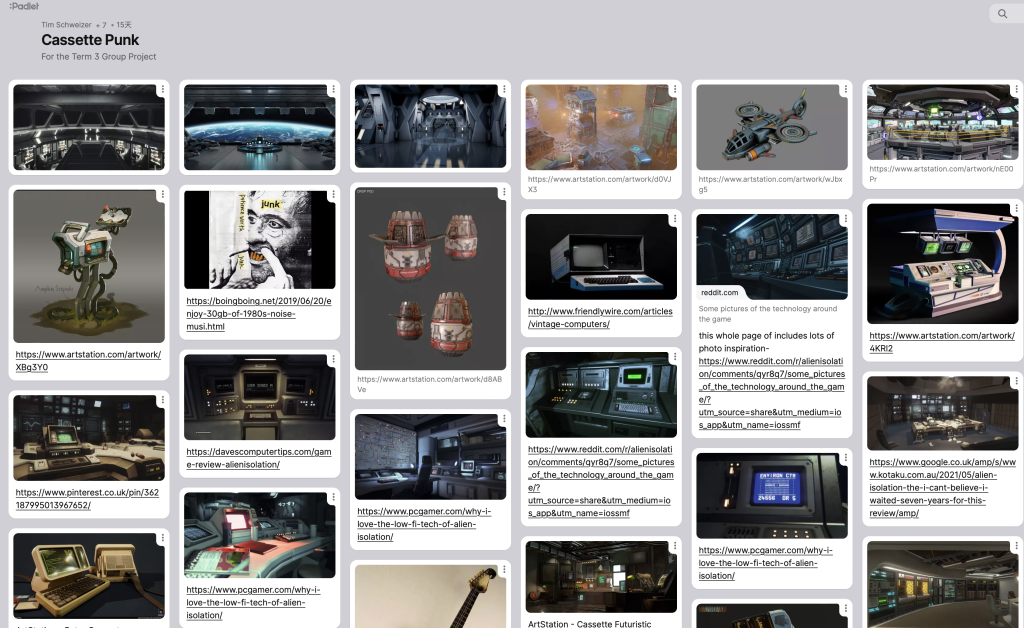Open three-dot menu on the pcgamer office-room card
Viewport: 1024px width, 628px height.
(x=504, y=419)
